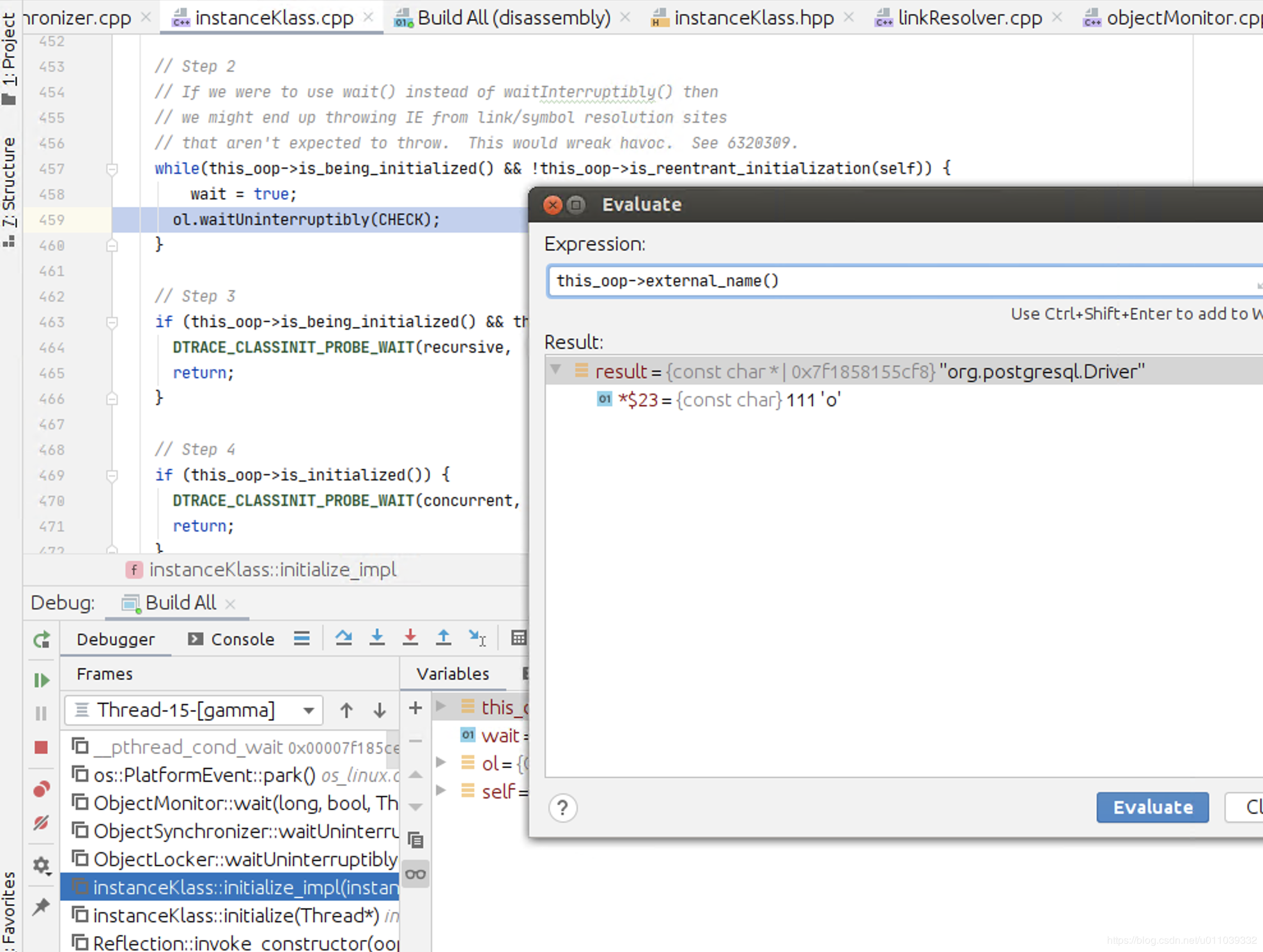Image resolution: width=1263 pixels, height=952 pixels.
Task: Click the Force Step Into icon
Action: click(410, 638)
